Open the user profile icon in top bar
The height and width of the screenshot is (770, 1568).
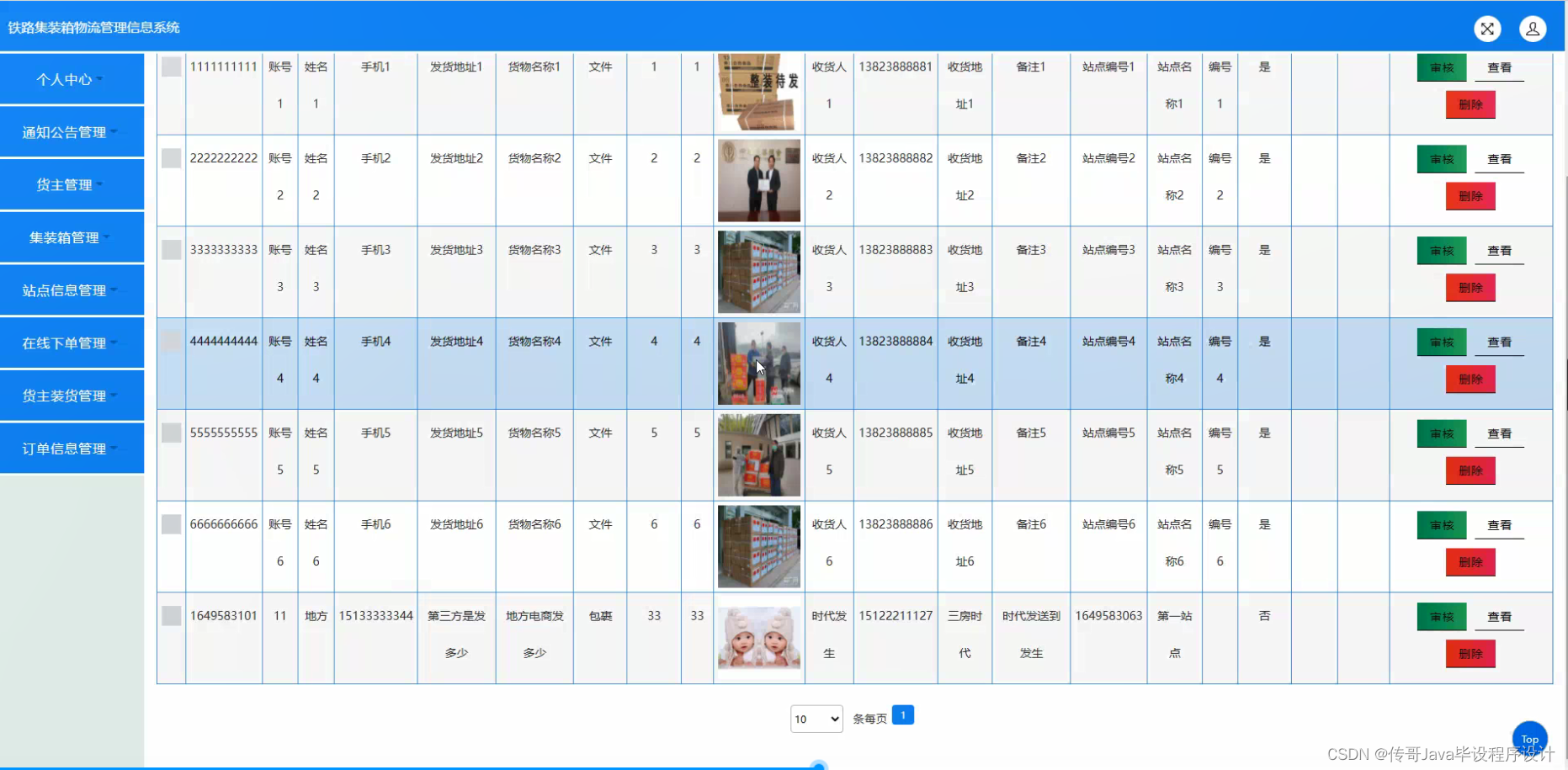(x=1533, y=28)
